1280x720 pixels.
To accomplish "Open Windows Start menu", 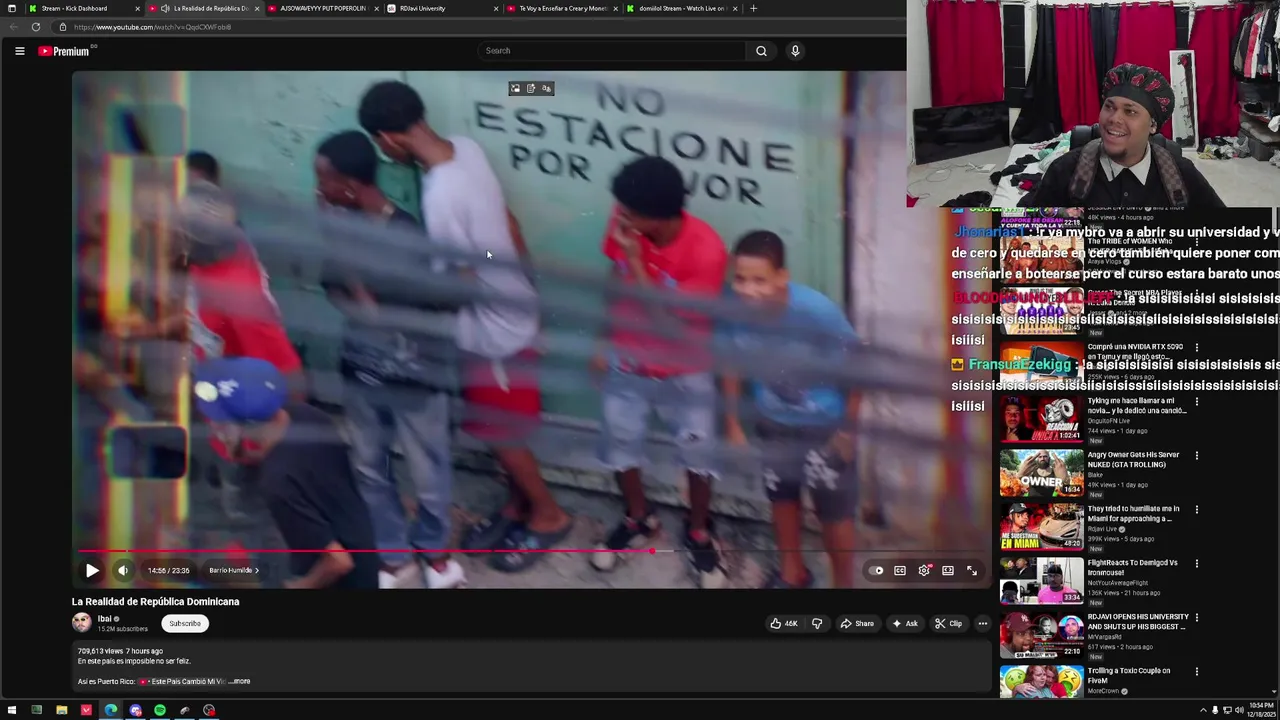I will point(12,710).
